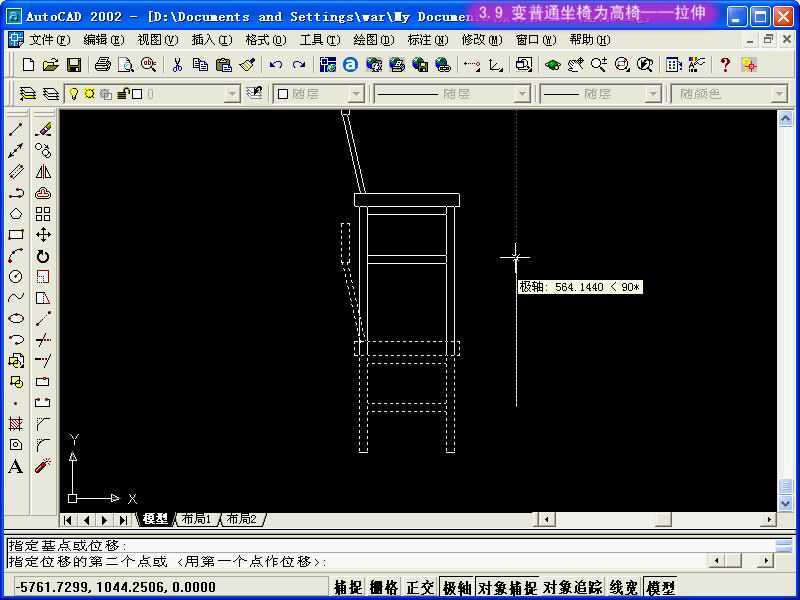This screenshot has width=800, height=600.
Task: Activate the Stretch tool
Action: 43,297
